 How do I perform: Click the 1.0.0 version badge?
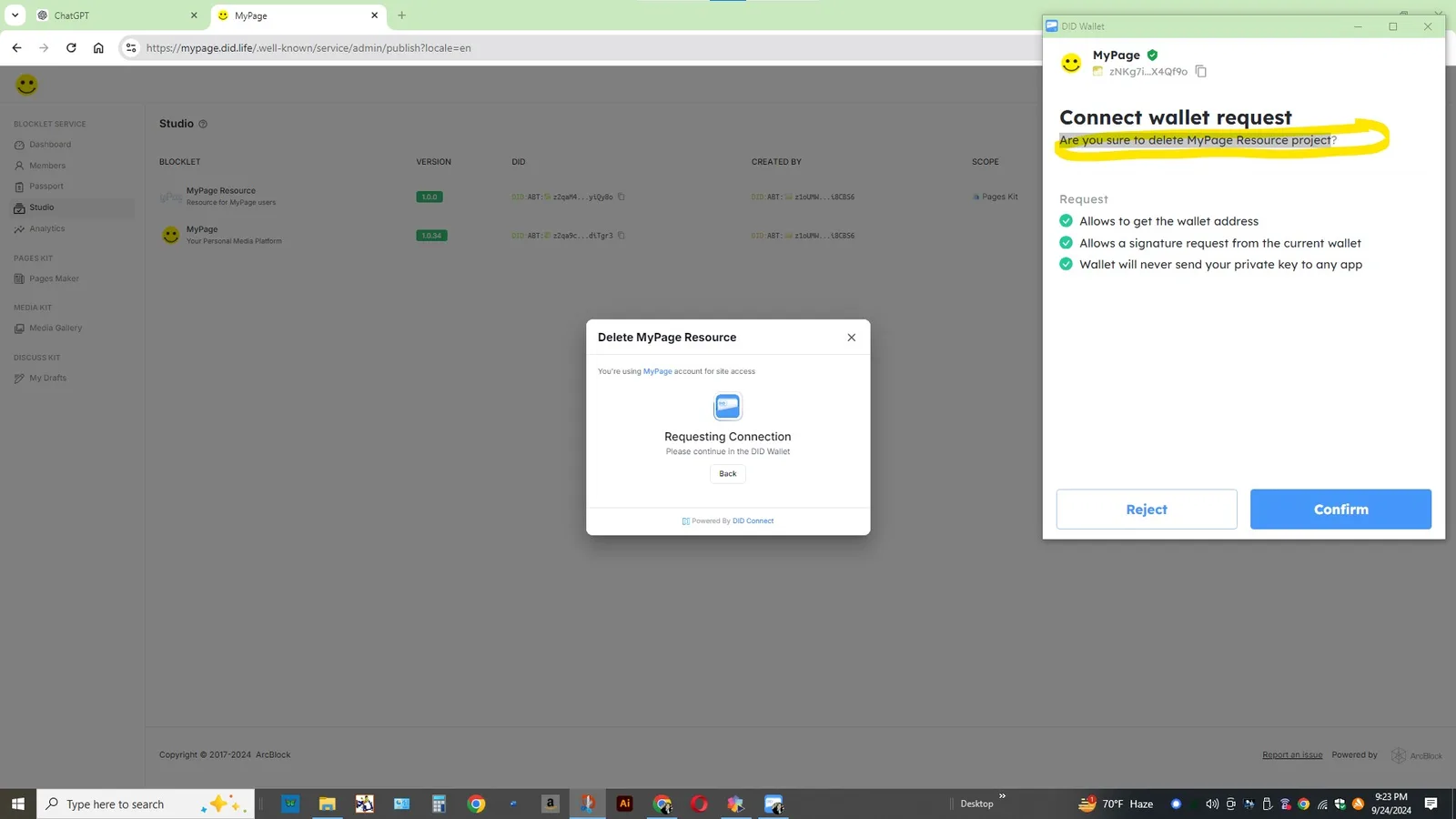[x=429, y=197]
